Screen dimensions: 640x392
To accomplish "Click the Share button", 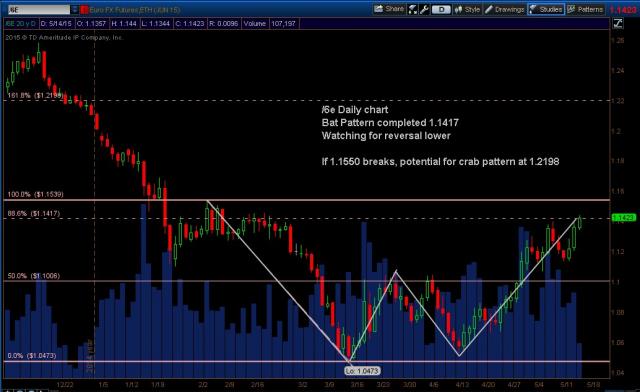I will click(x=389, y=9).
